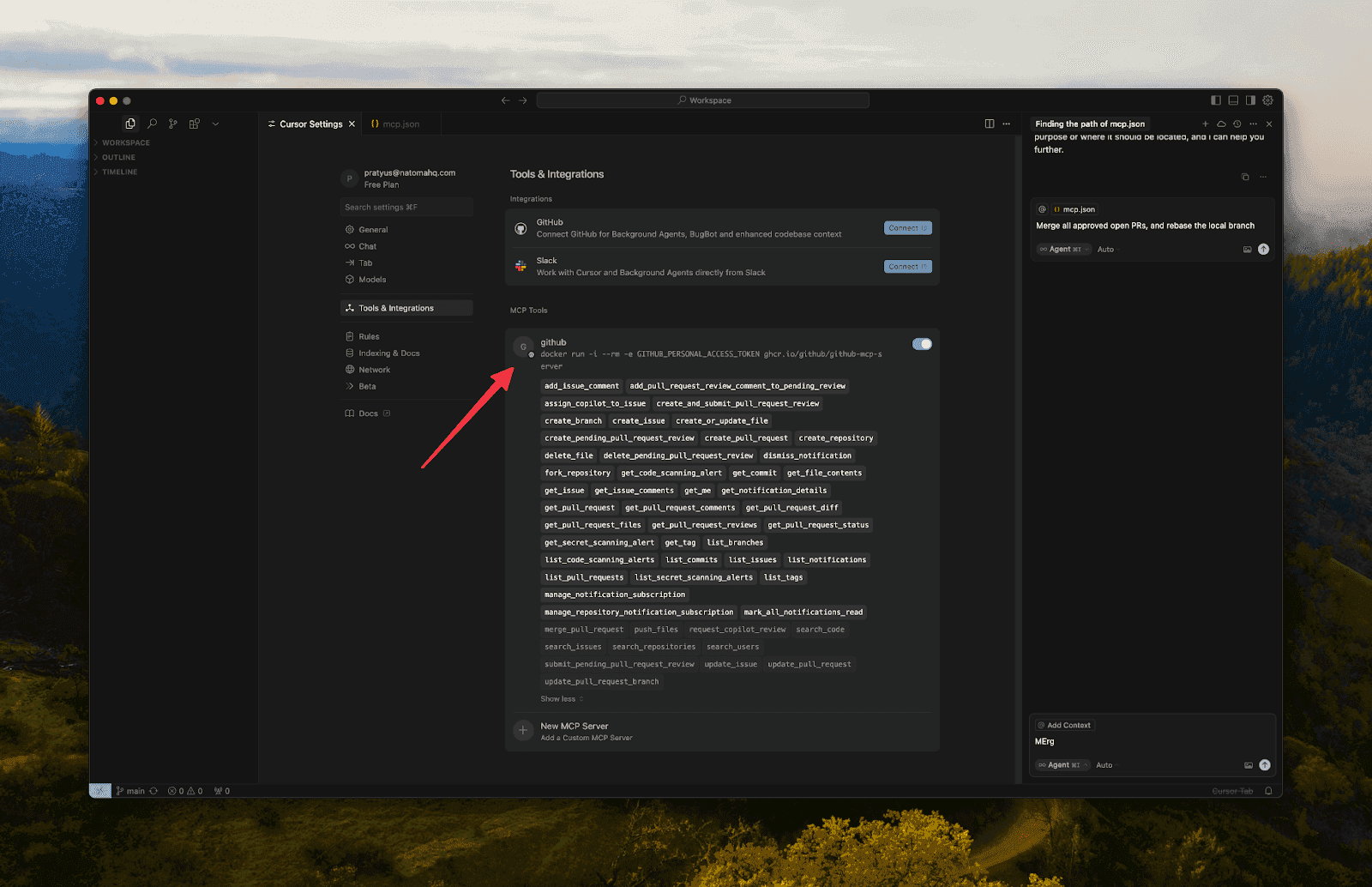Toggle bottom panel layout icon
Viewport: 1372px width, 887px height.
pyautogui.click(x=1233, y=100)
